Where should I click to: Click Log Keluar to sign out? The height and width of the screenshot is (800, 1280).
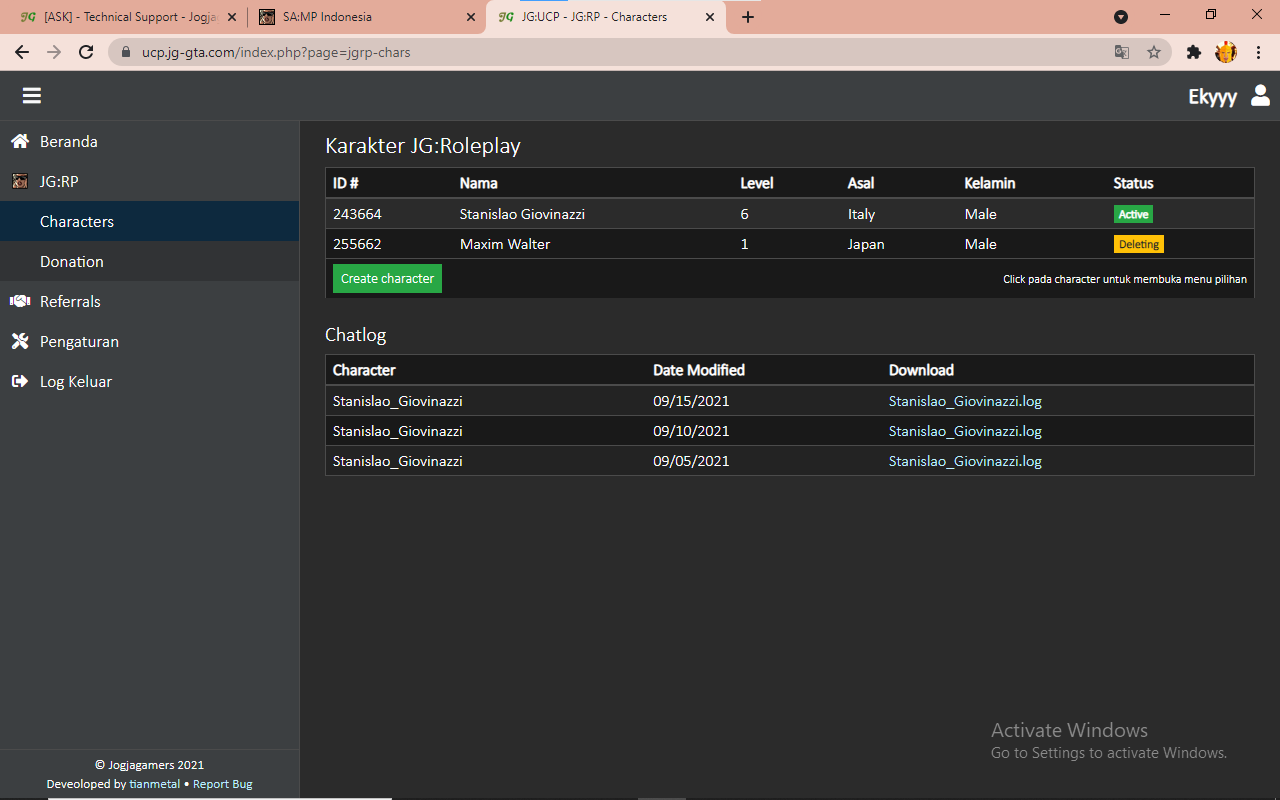150,381
